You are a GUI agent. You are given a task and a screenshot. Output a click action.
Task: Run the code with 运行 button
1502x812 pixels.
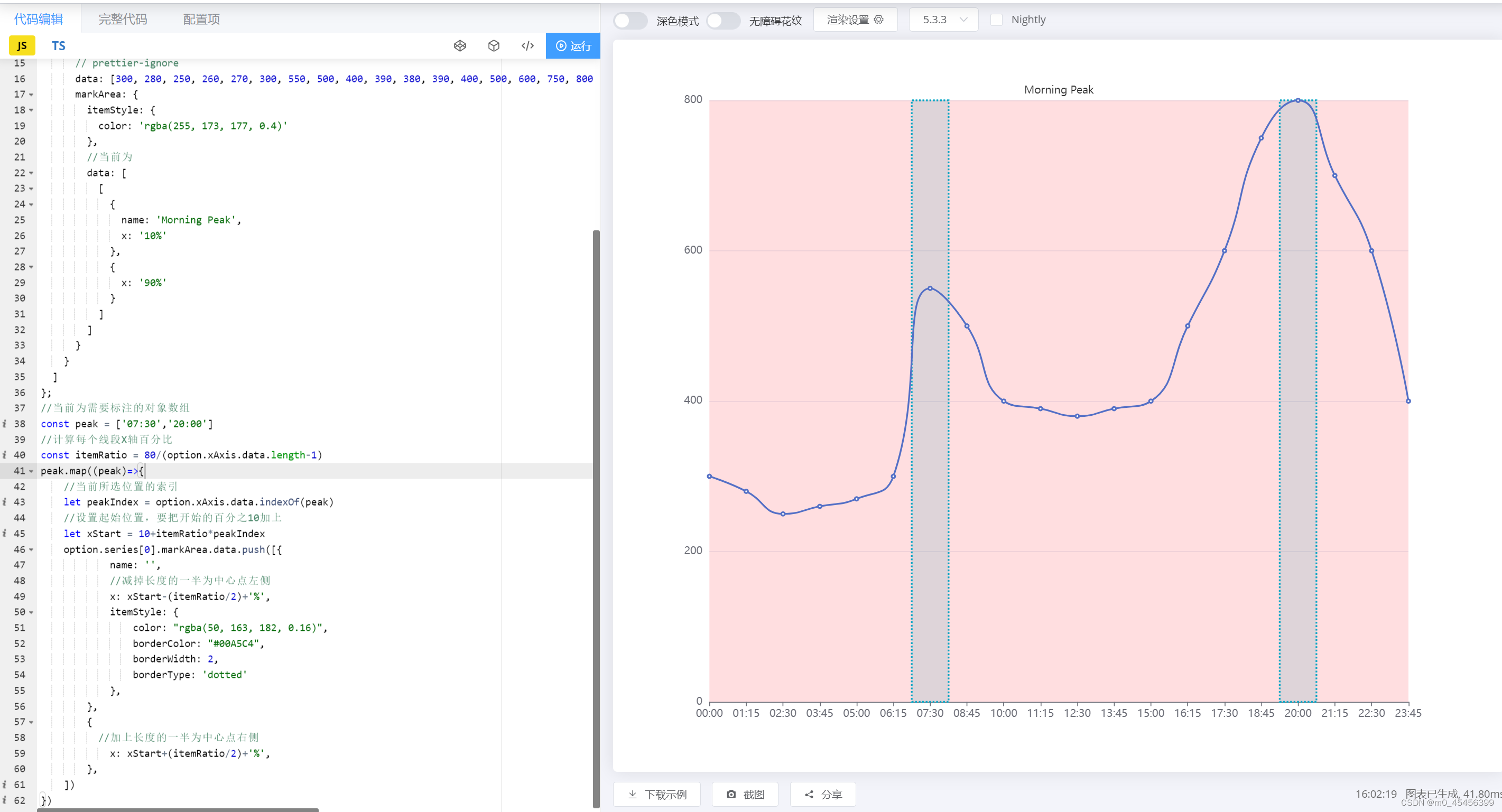(x=572, y=45)
